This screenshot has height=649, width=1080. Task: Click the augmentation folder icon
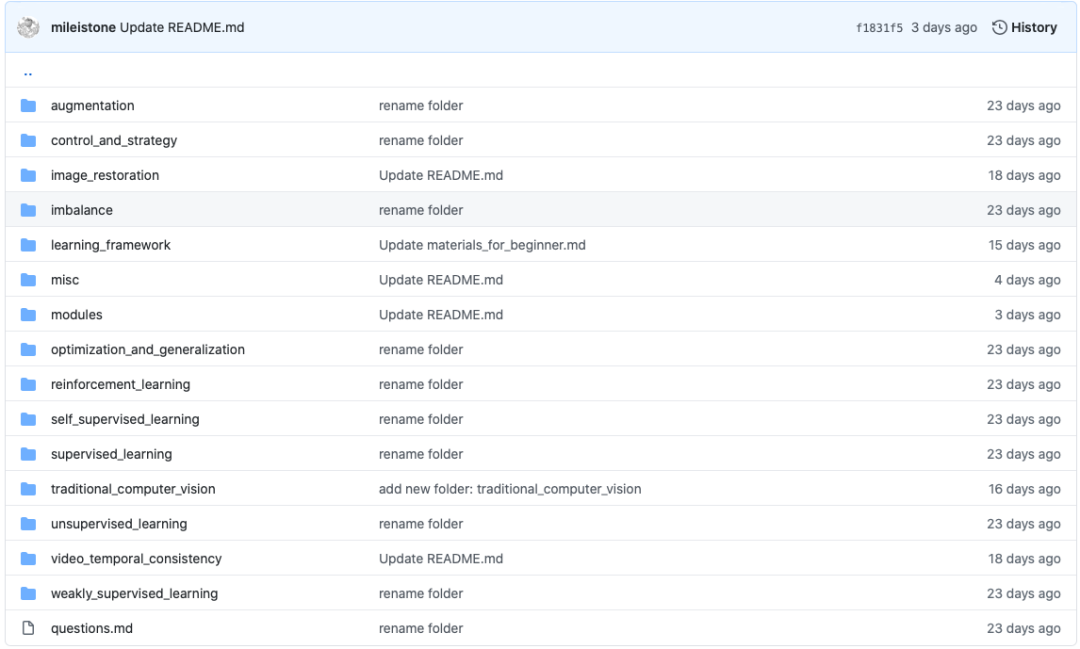coord(28,105)
